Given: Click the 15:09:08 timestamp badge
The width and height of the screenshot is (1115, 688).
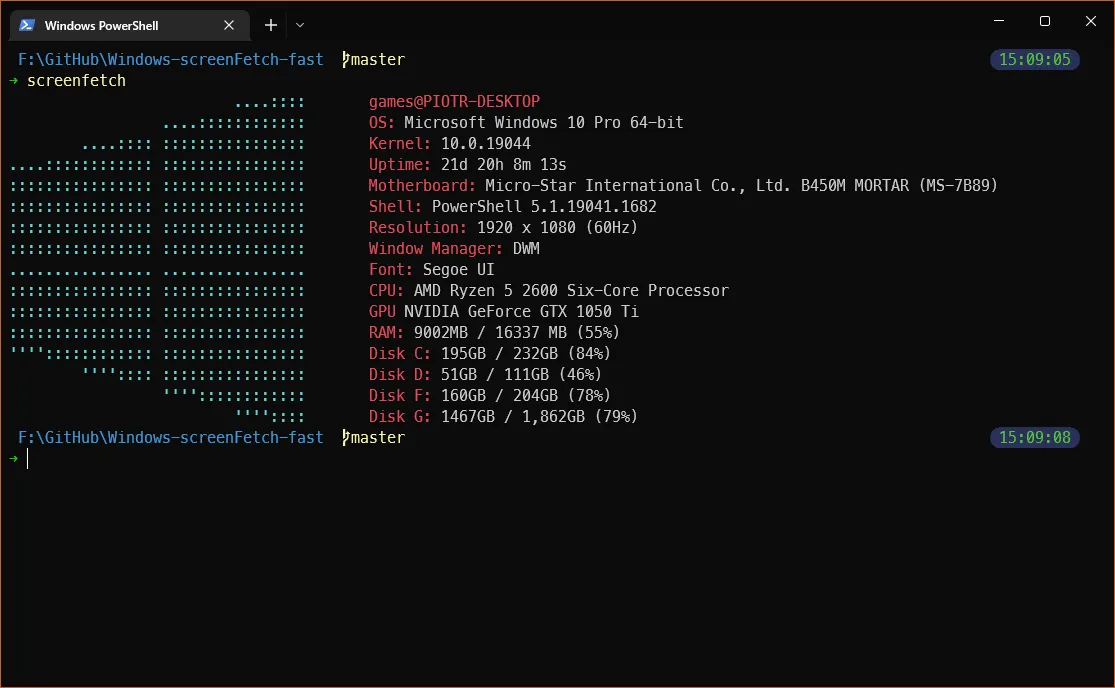Looking at the screenshot, I should (1035, 438).
